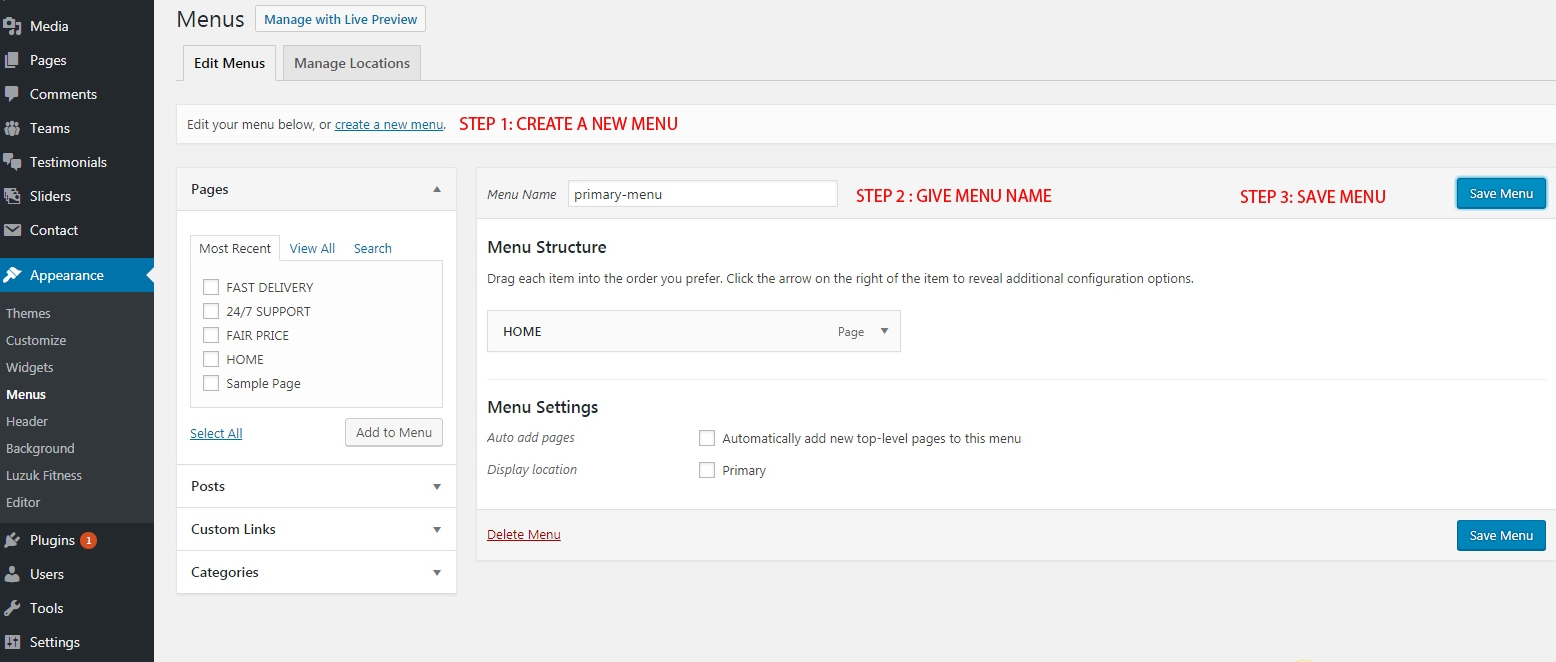Click the Pages sidebar icon
Viewport: 1556px width, 662px height.
[x=15, y=60]
